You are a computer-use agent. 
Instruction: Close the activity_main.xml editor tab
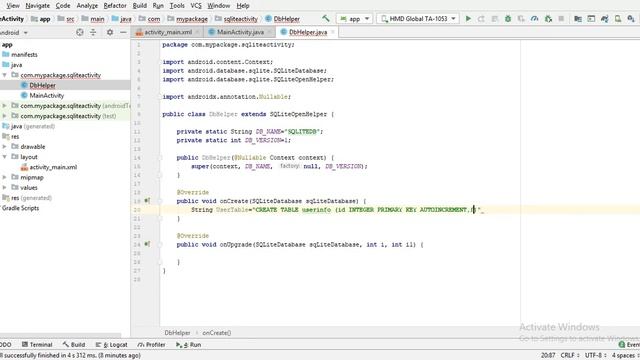(x=198, y=32)
